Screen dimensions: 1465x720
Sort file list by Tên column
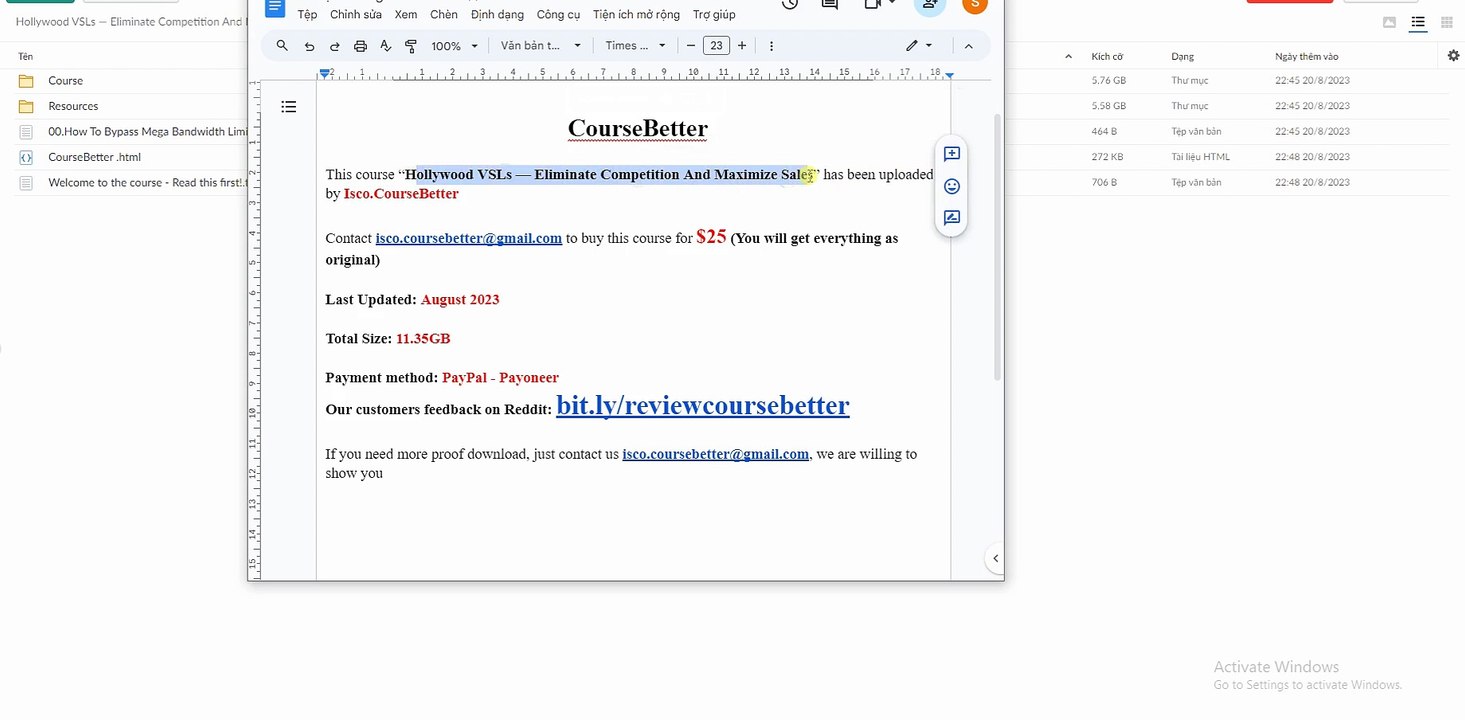tap(25, 57)
